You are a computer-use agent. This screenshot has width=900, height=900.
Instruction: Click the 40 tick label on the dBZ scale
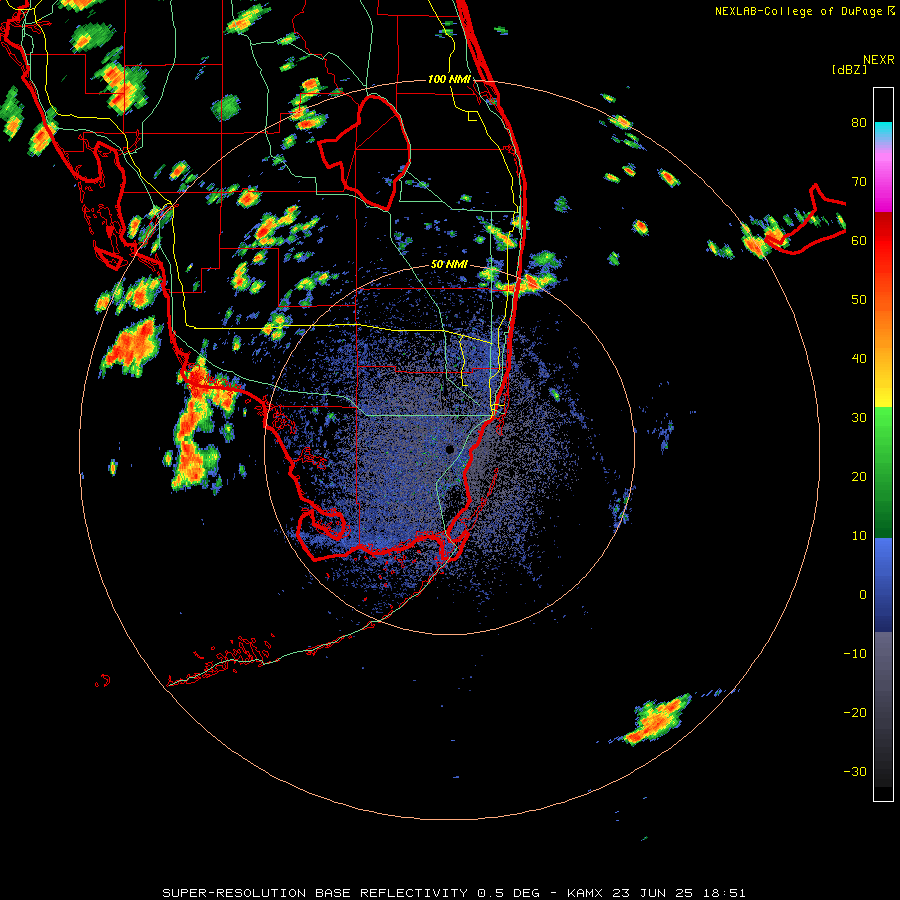coord(859,359)
